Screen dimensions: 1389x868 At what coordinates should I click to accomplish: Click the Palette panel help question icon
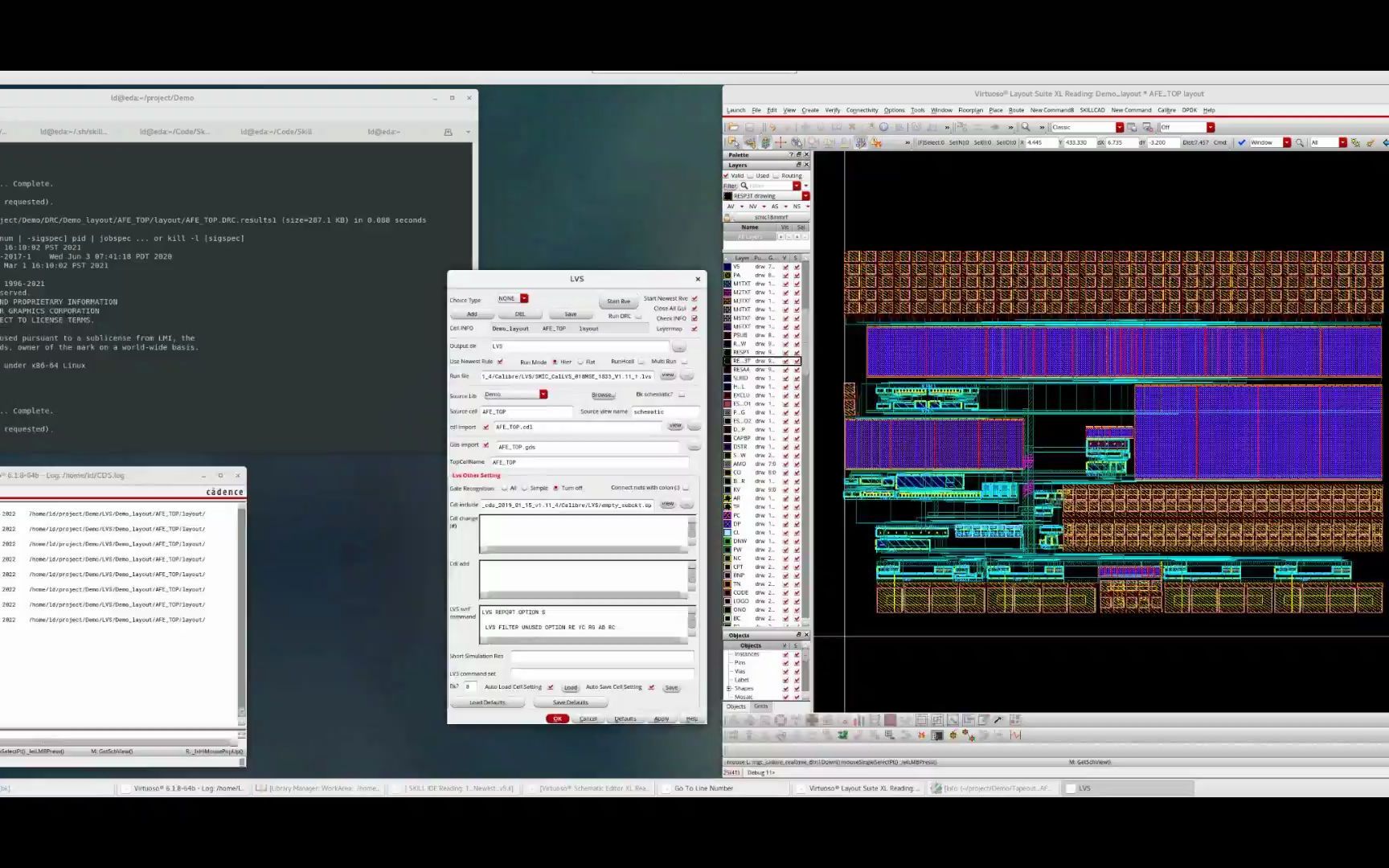click(x=791, y=154)
